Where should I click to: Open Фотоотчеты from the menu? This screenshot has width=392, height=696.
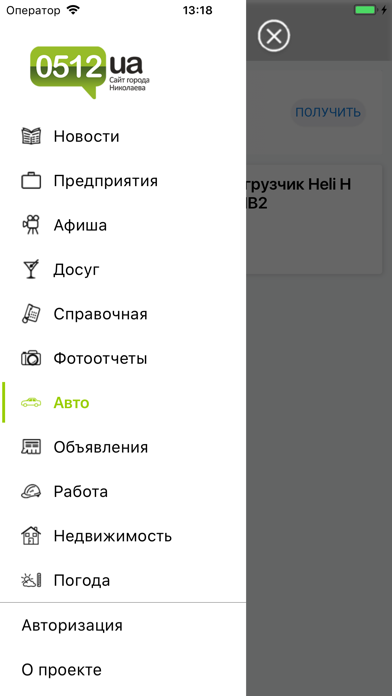point(123,358)
